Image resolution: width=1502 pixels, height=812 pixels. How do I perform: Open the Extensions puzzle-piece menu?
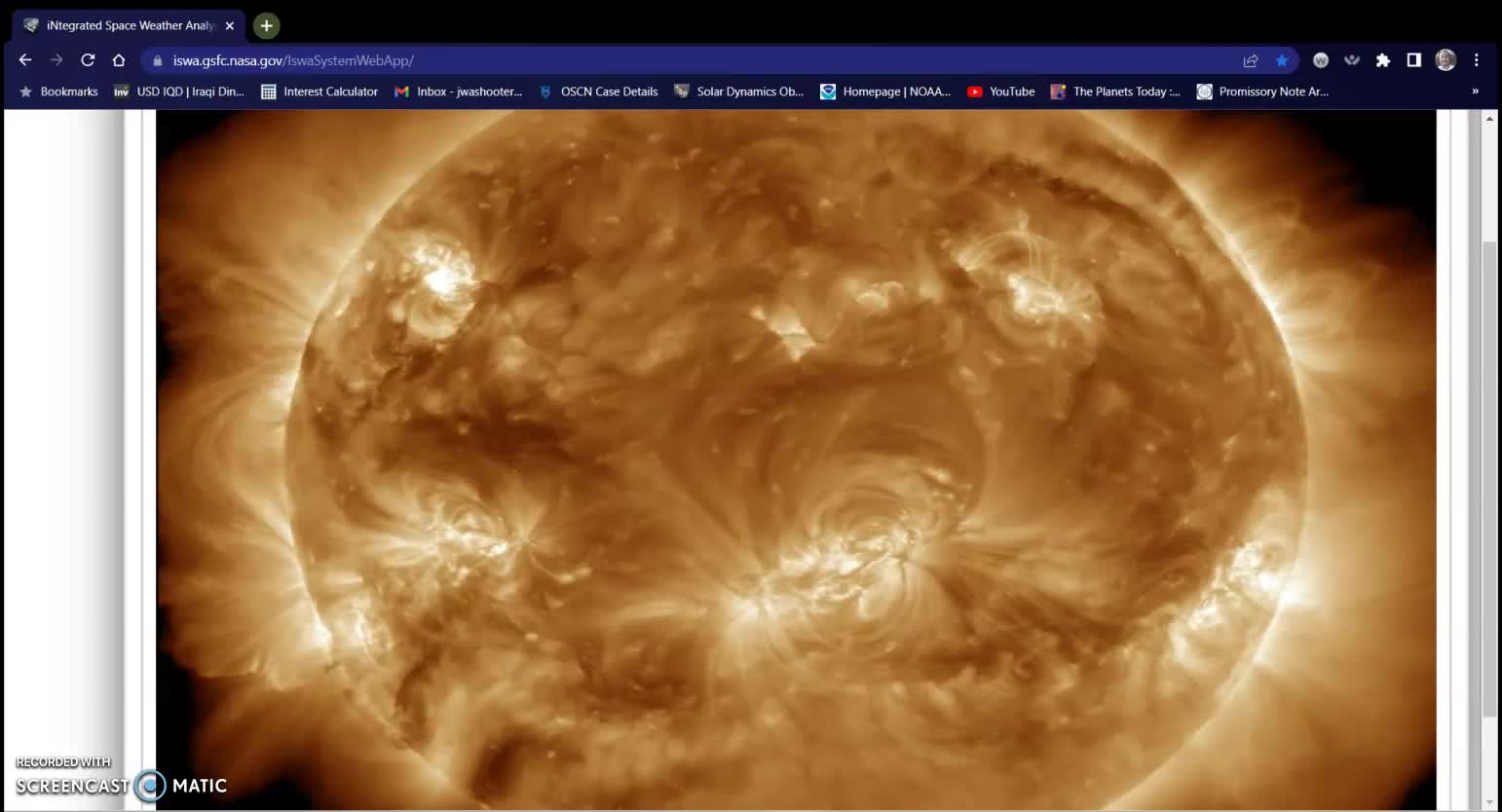1383,60
